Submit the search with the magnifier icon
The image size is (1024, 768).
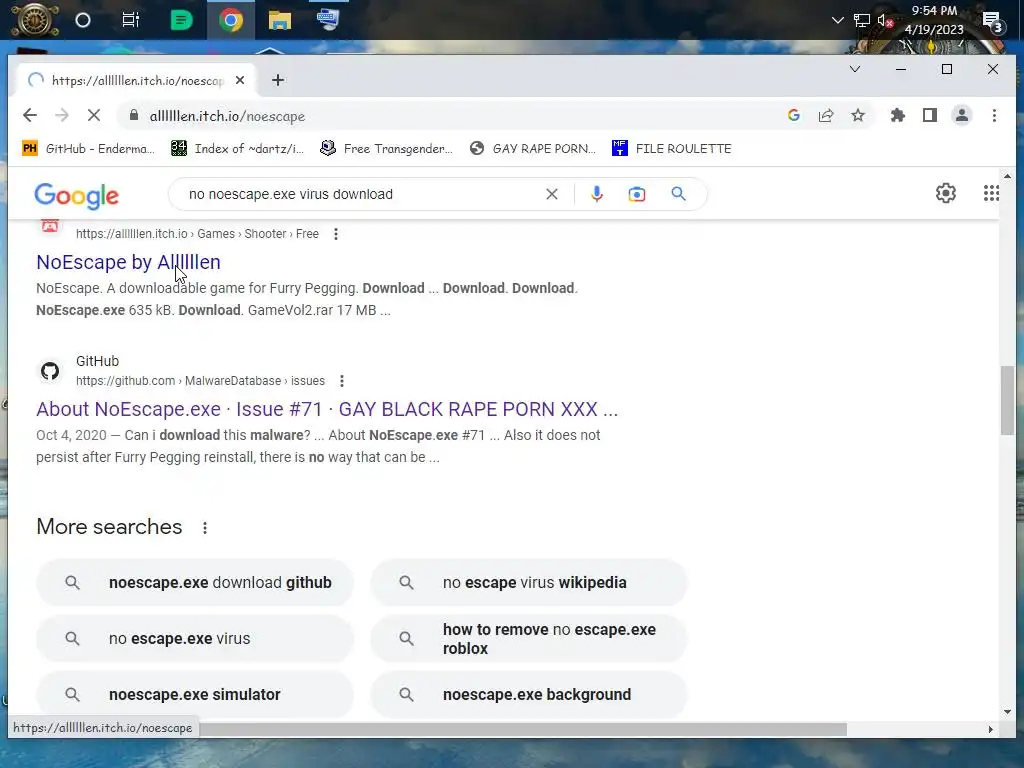pos(679,195)
